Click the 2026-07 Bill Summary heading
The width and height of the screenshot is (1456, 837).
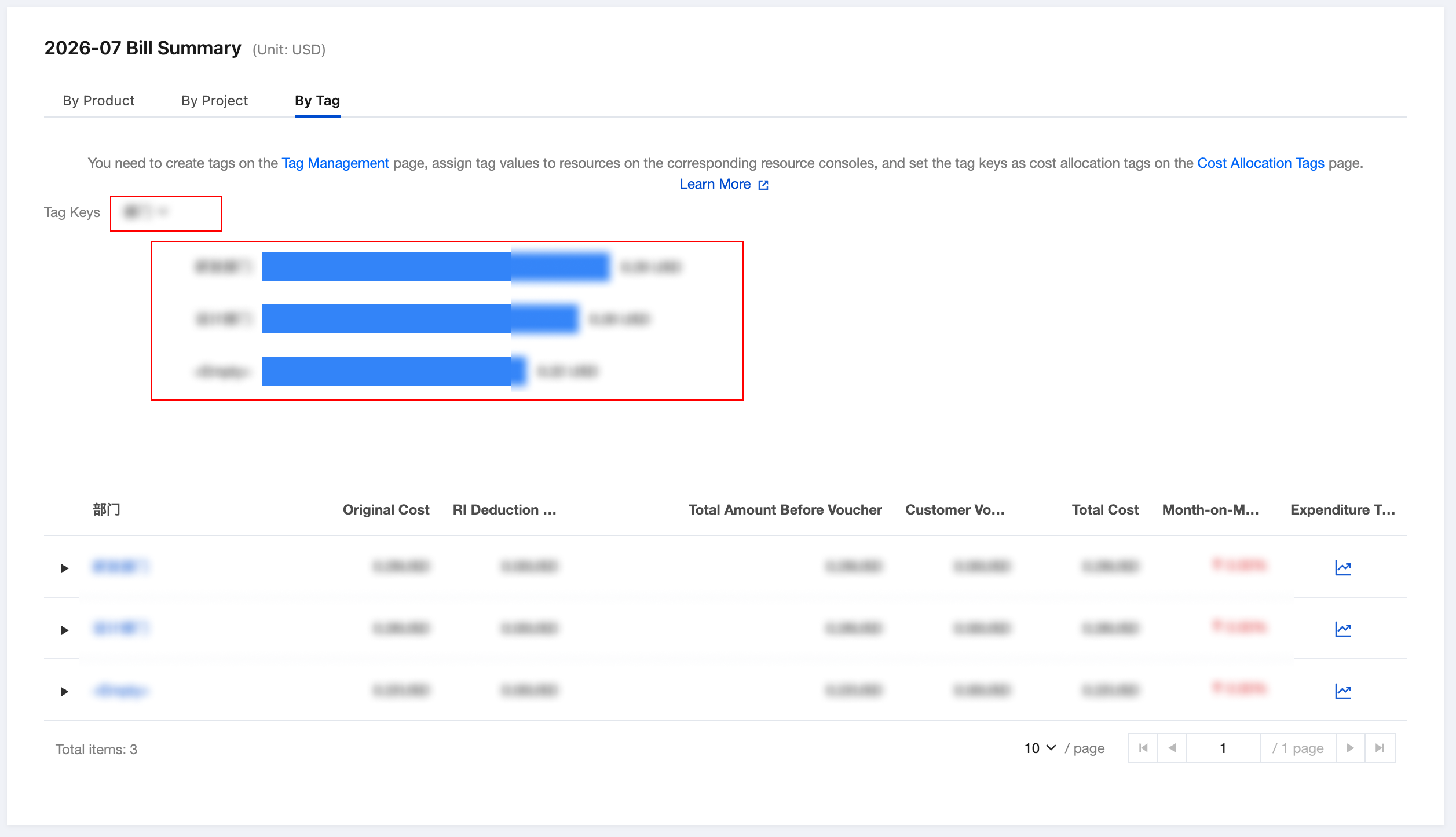142,48
